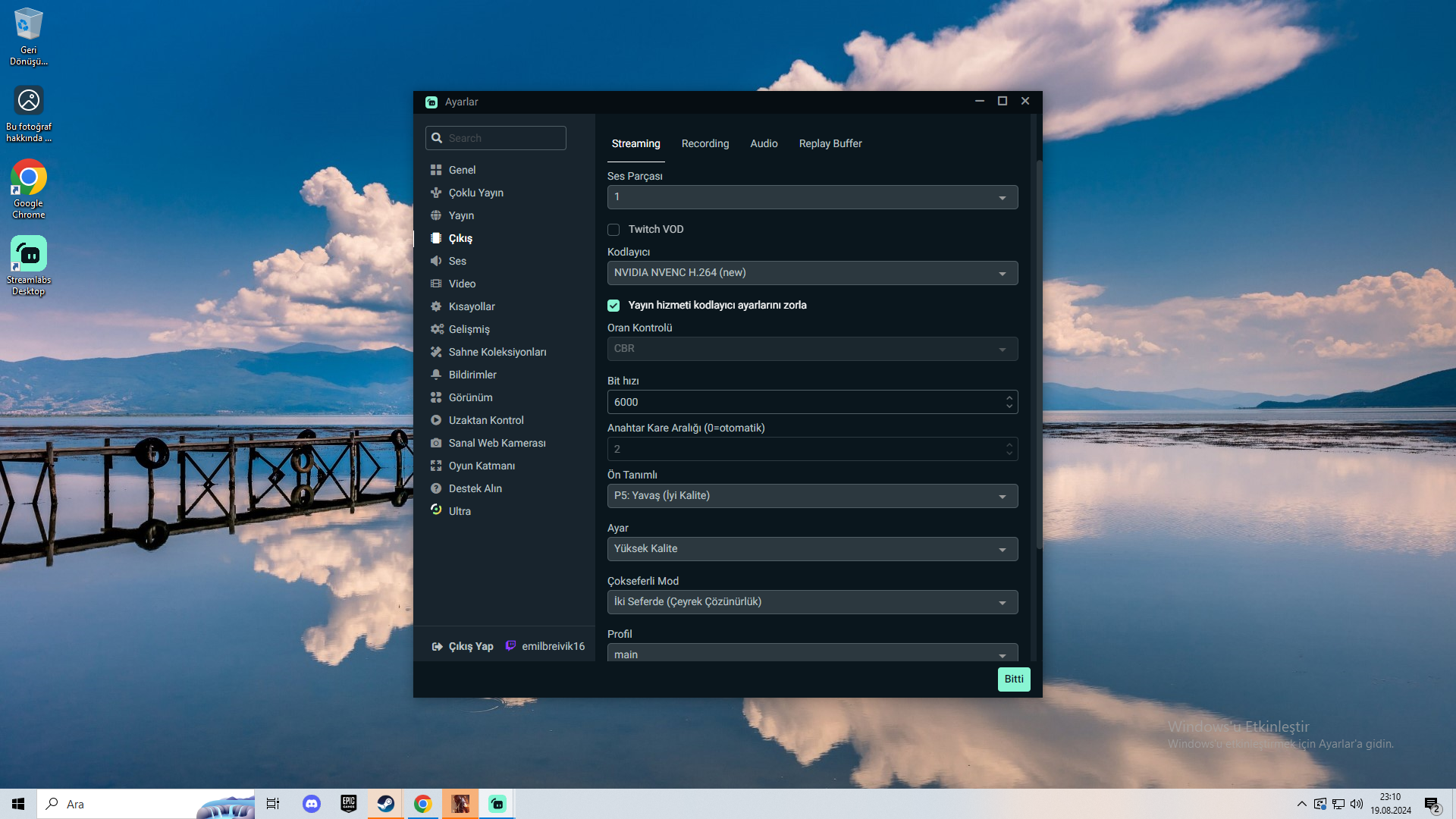Open Sanal Web Kamerası camera icon
Image resolution: width=1456 pixels, height=819 pixels.
click(x=436, y=443)
